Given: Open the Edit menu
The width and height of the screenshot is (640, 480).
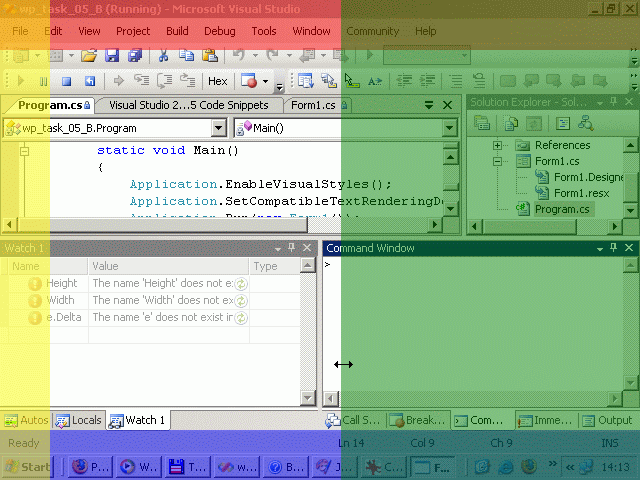Looking at the screenshot, I should click(53, 31).
